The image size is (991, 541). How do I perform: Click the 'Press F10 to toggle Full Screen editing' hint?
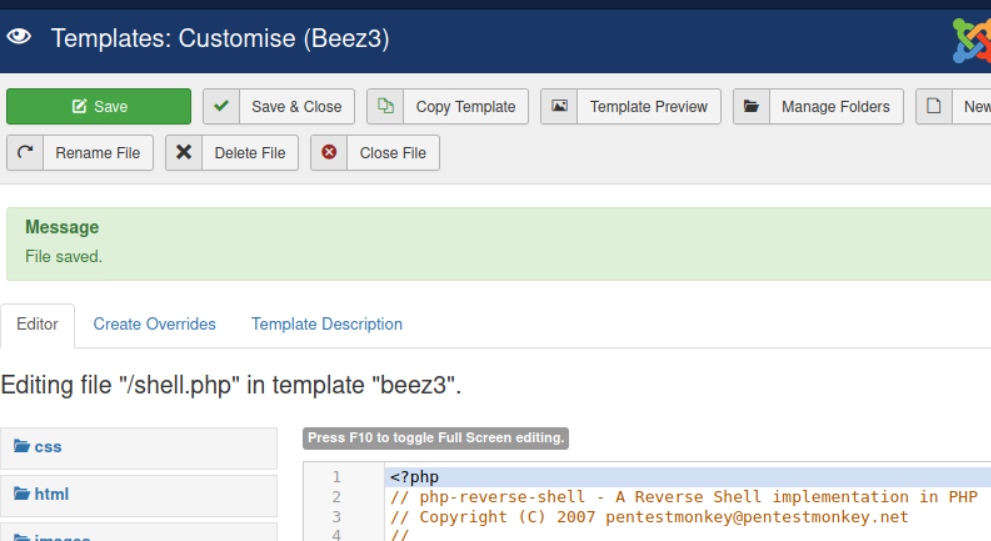(x=435, y=438)
